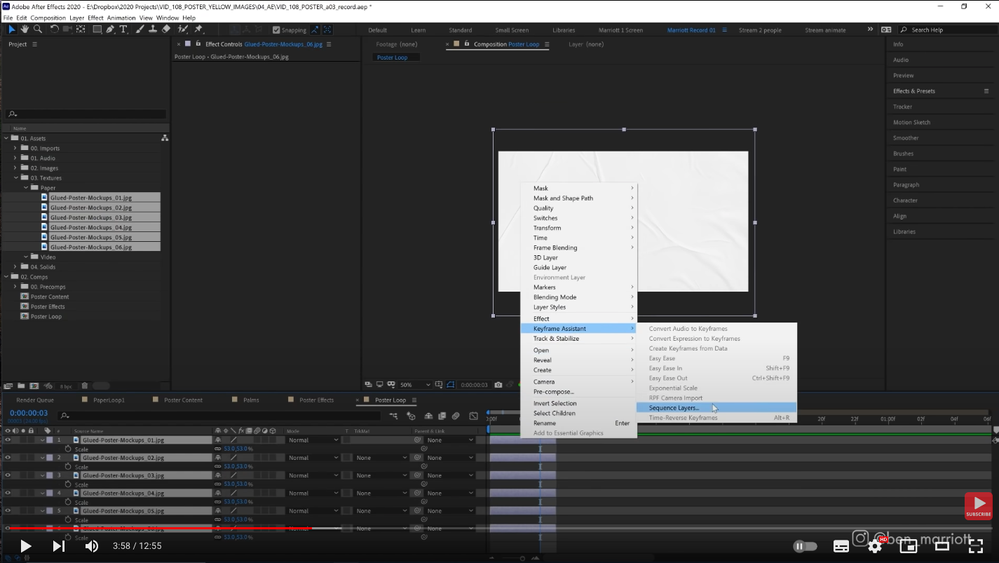Click the red Subscribe button
This screenshot has width=999, height=563.
tap(977, 507)
